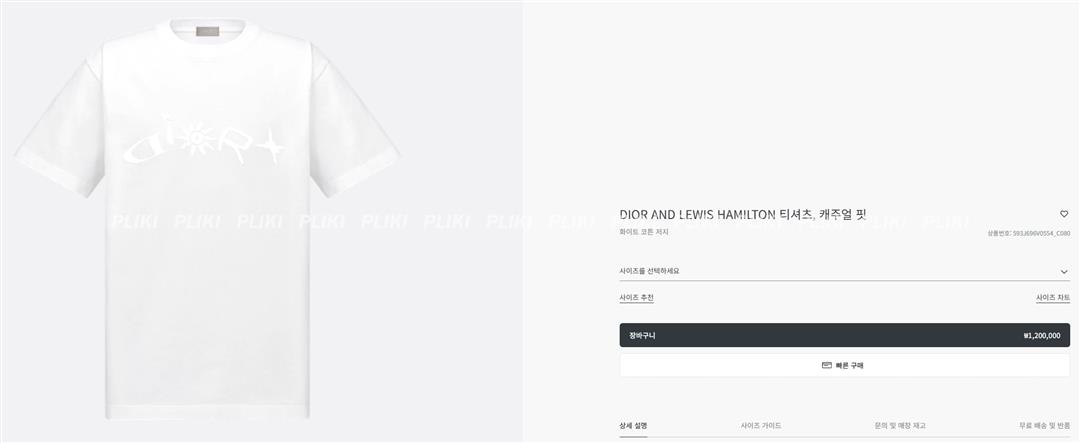Open the 사이즈 추천 size recommendation link
This screenshot has height=443, width=1080.
[x=636, y=298]
